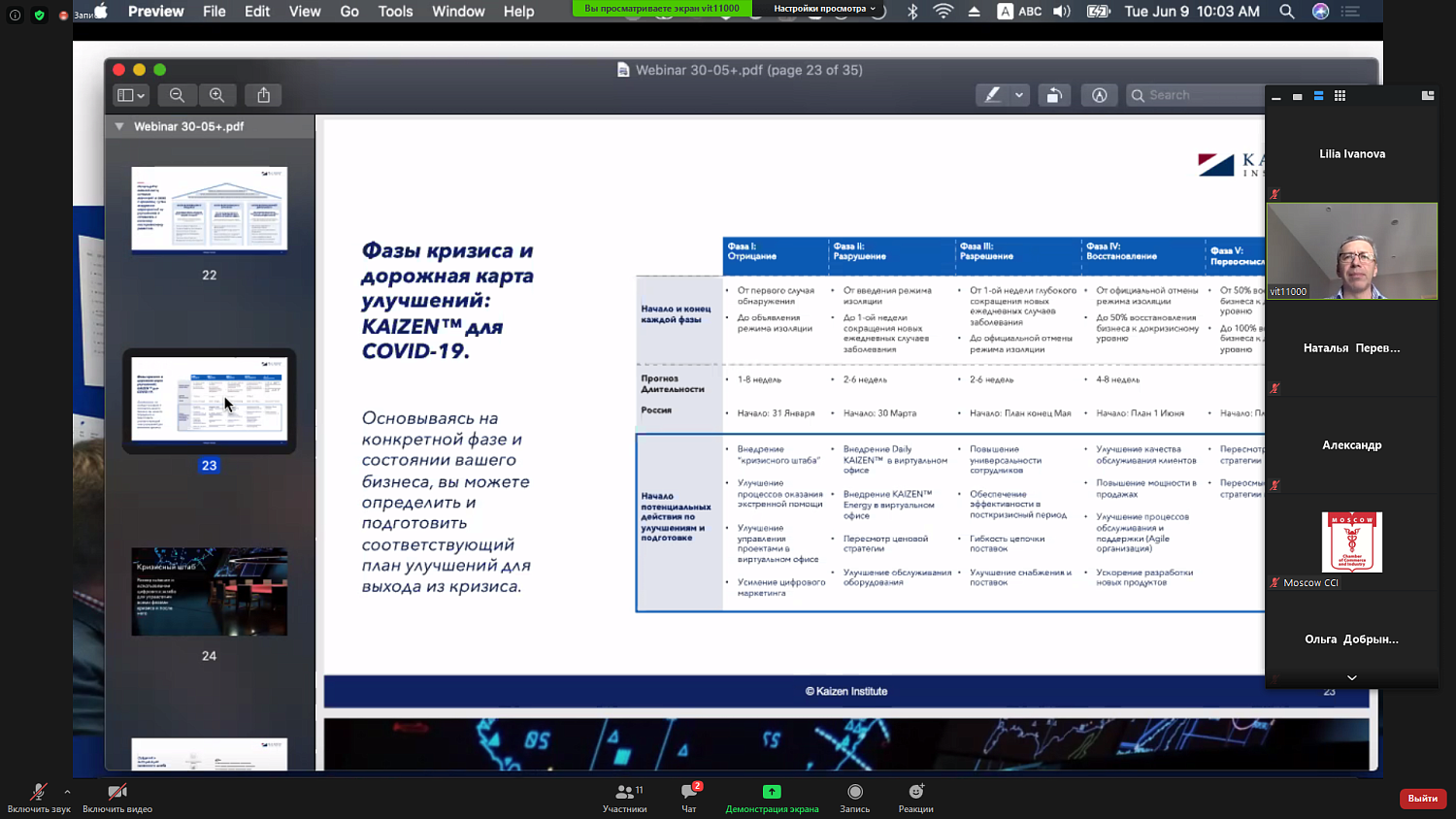Open the Preview application menu
Screen dimensions: 1456x819
(x=155, y=12)
